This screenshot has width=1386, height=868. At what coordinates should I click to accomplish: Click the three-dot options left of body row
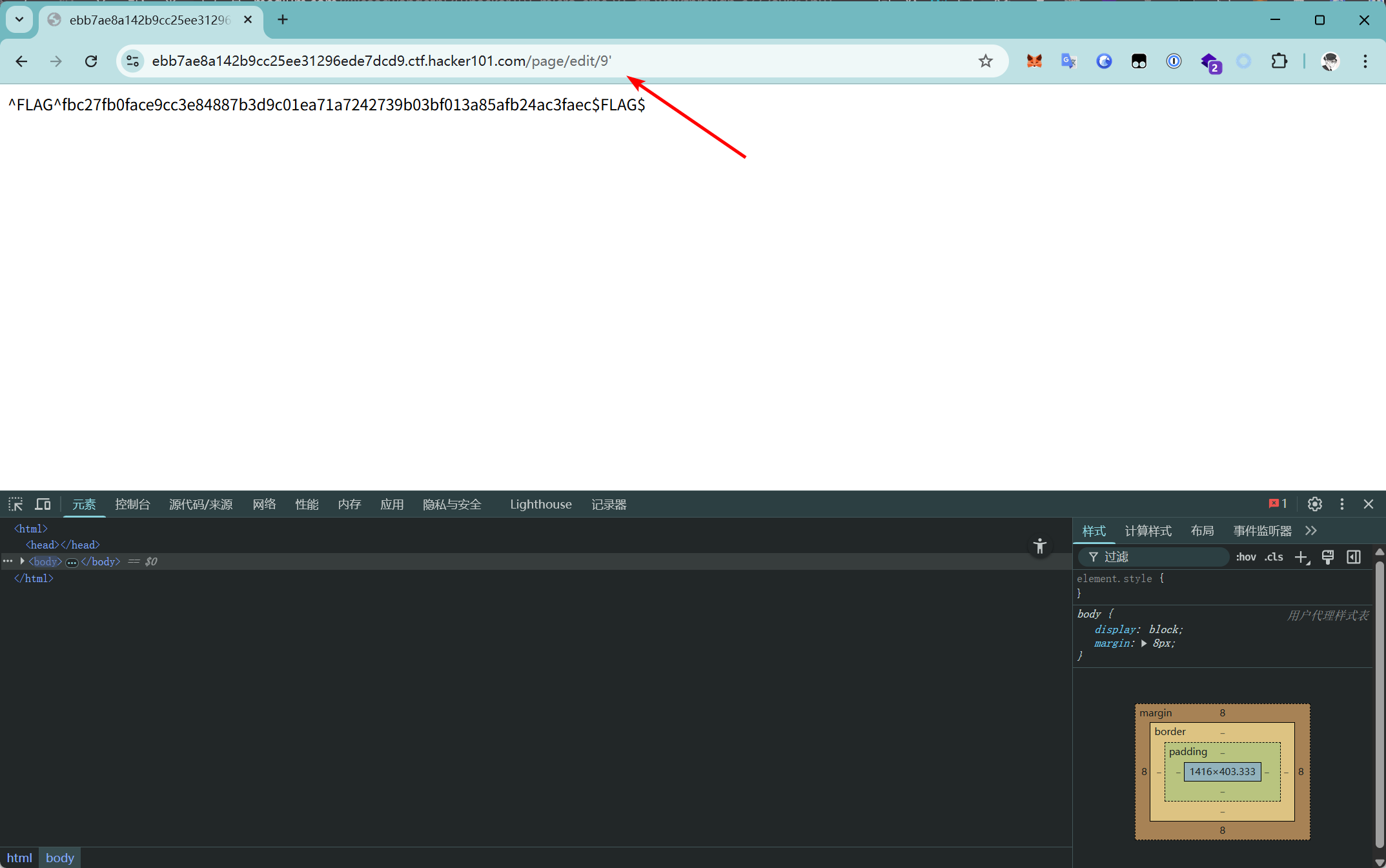[x=8, y=561]
